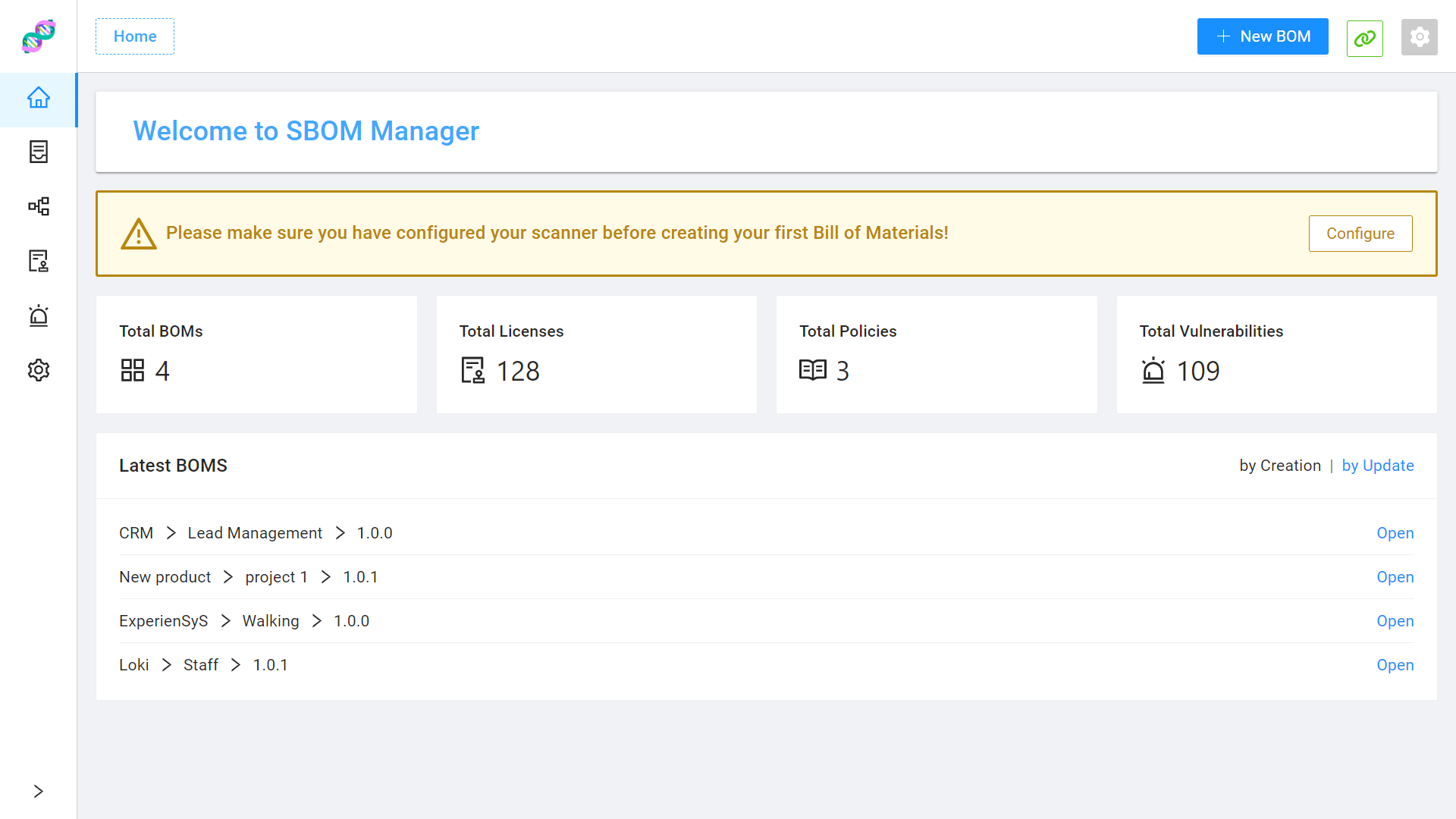Click the SBOM Manager logo
The height and width of the screenshot is (819, 1456).
tap(38, 36)
